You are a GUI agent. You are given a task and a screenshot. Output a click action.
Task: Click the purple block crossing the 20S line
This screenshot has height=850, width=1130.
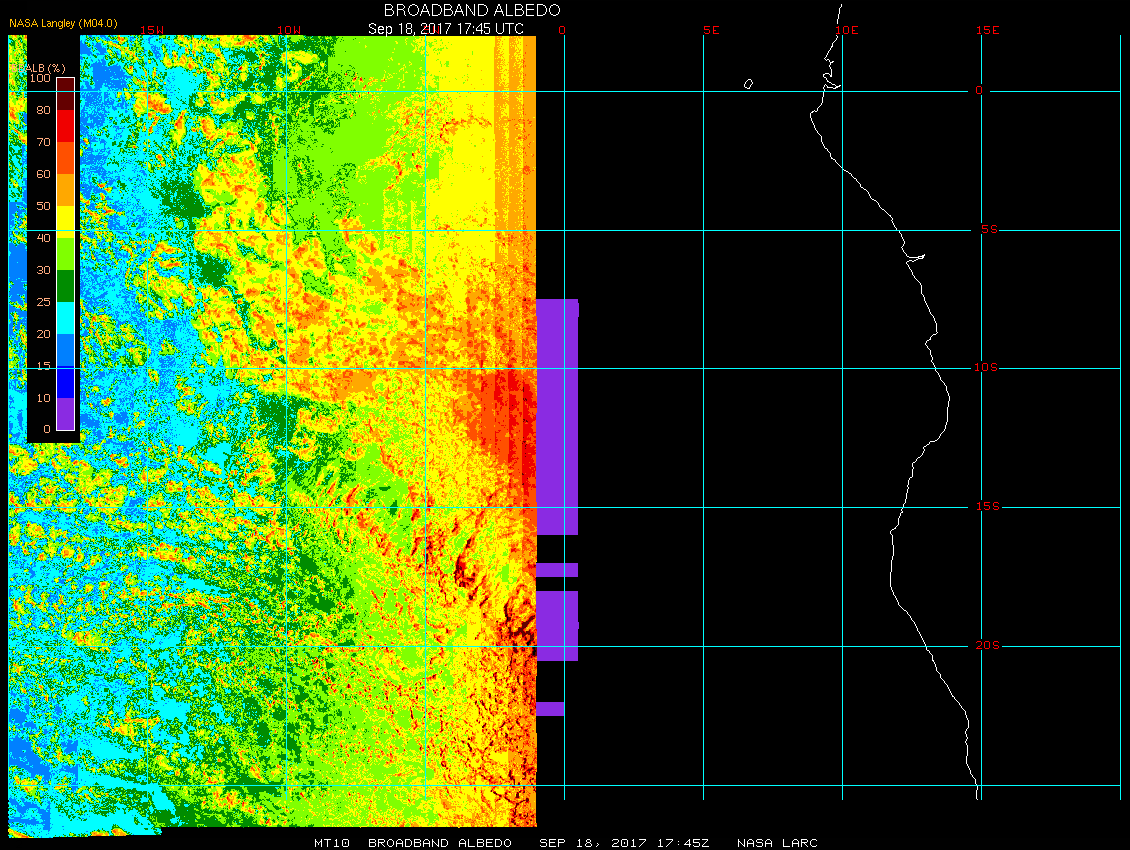(557, 626)
